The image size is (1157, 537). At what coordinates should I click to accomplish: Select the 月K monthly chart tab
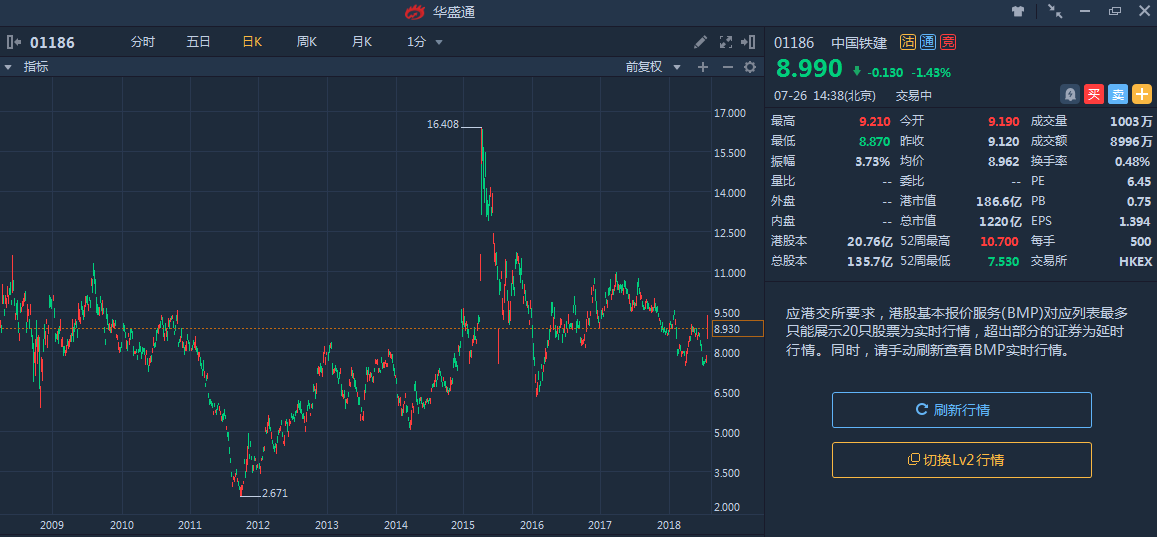(361, 42)
